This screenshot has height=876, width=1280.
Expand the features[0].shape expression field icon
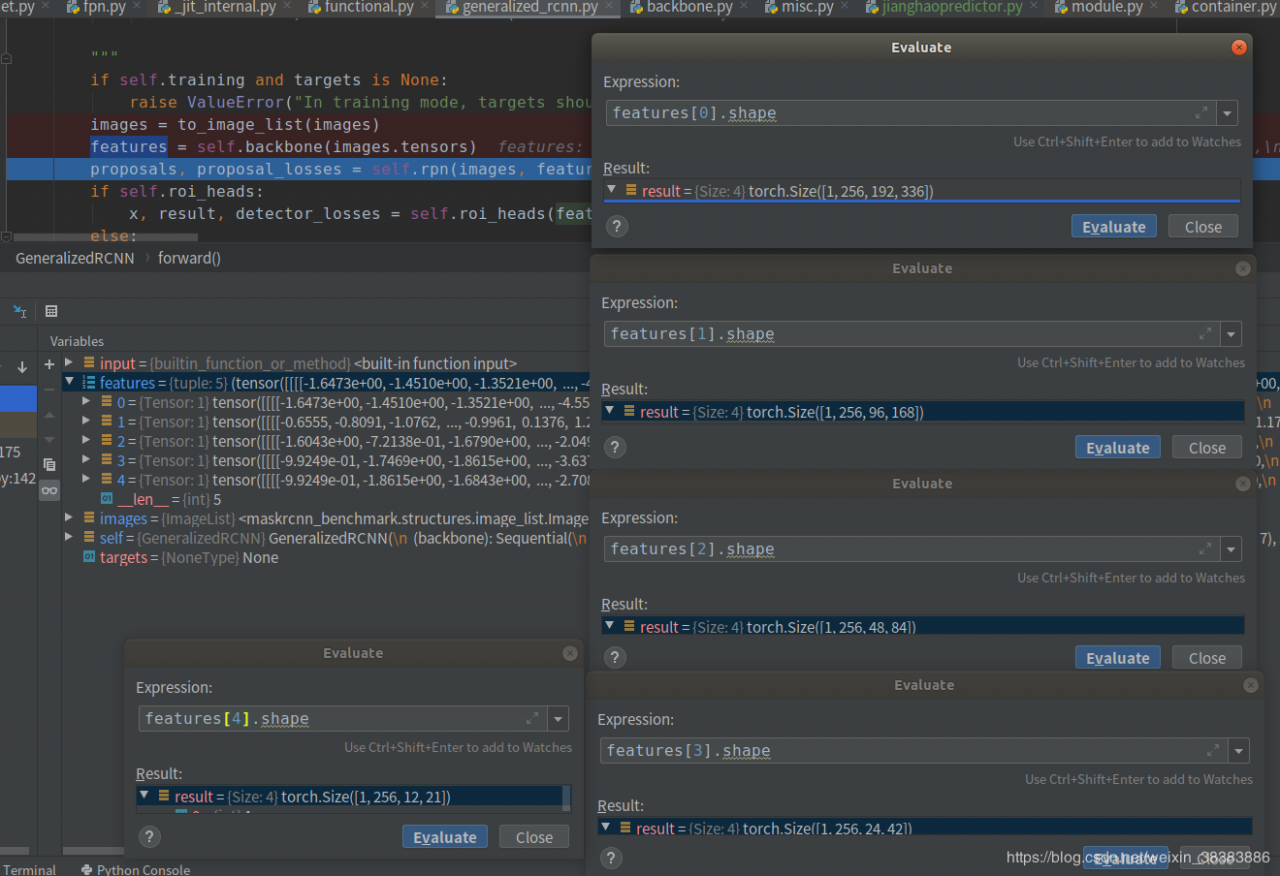tap(1202, 113)
